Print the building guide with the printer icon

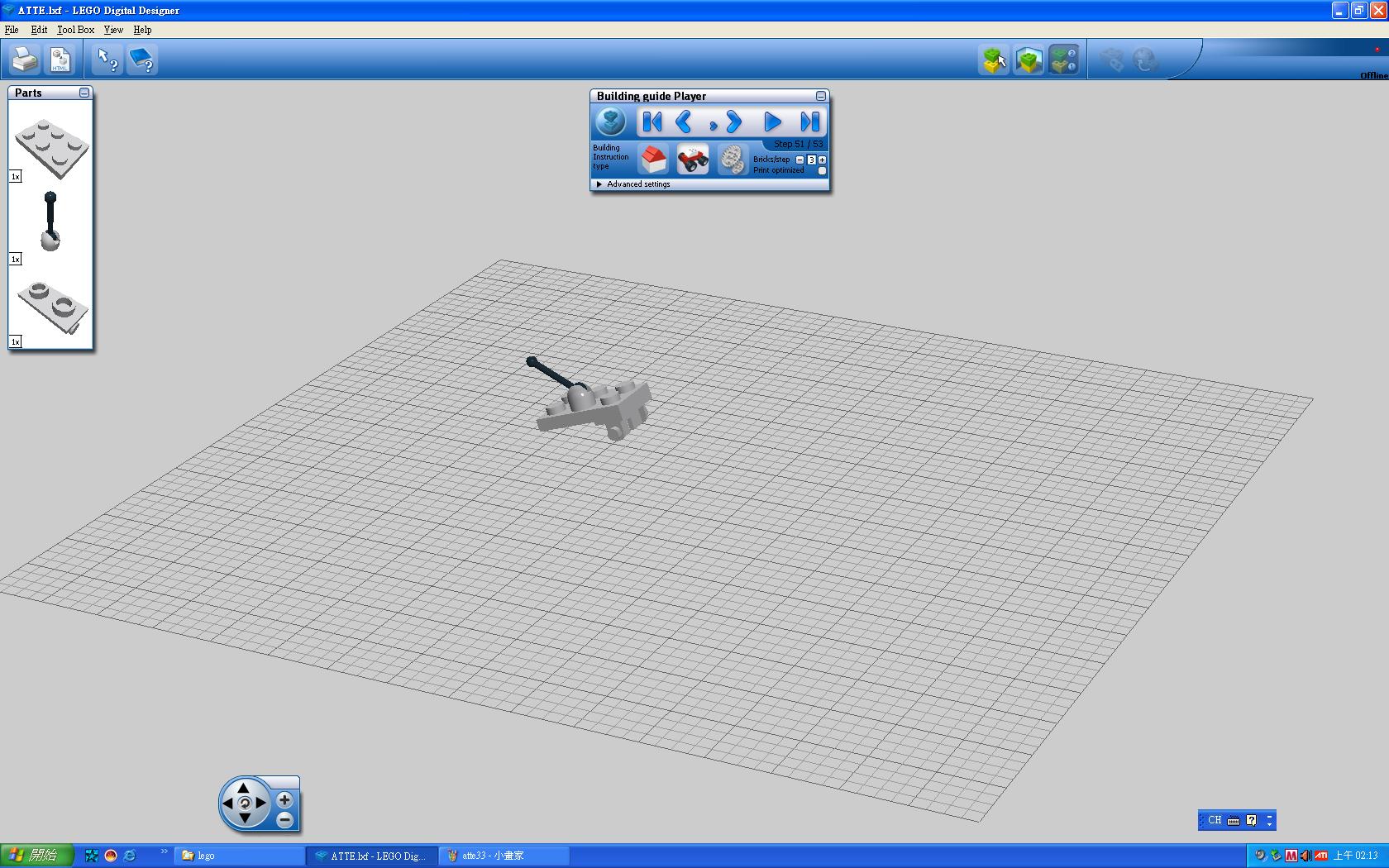pos(25,60)
